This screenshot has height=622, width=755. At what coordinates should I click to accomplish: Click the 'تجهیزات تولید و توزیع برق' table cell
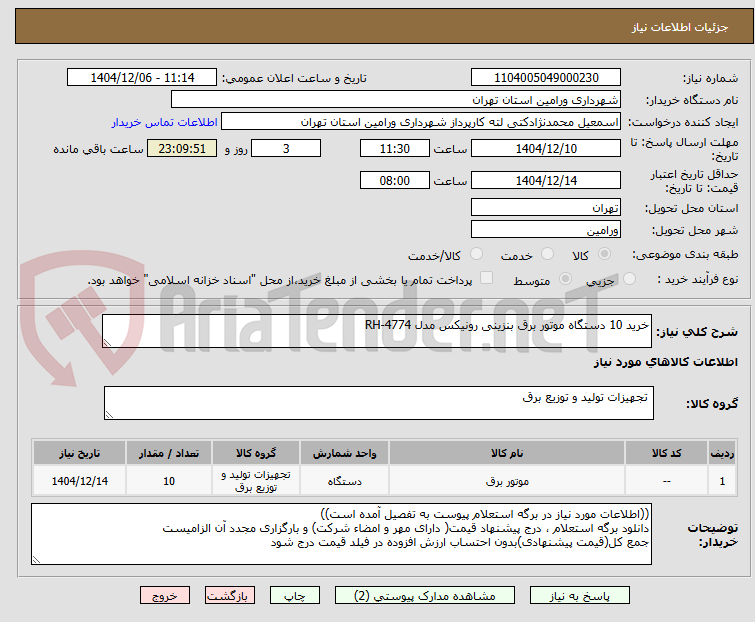coord(256,480)
